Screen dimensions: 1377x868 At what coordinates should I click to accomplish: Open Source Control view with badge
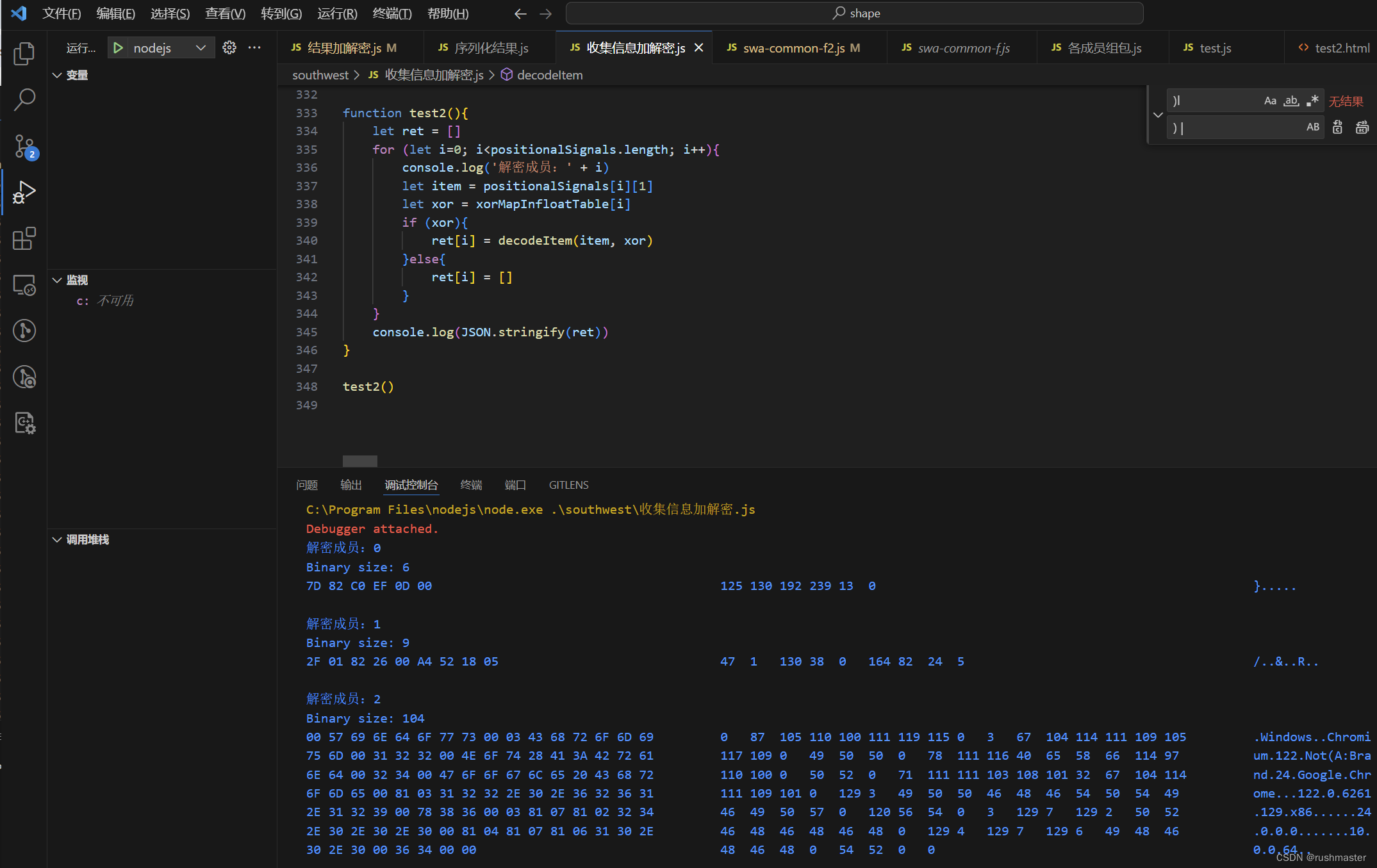tap(24, 146)
